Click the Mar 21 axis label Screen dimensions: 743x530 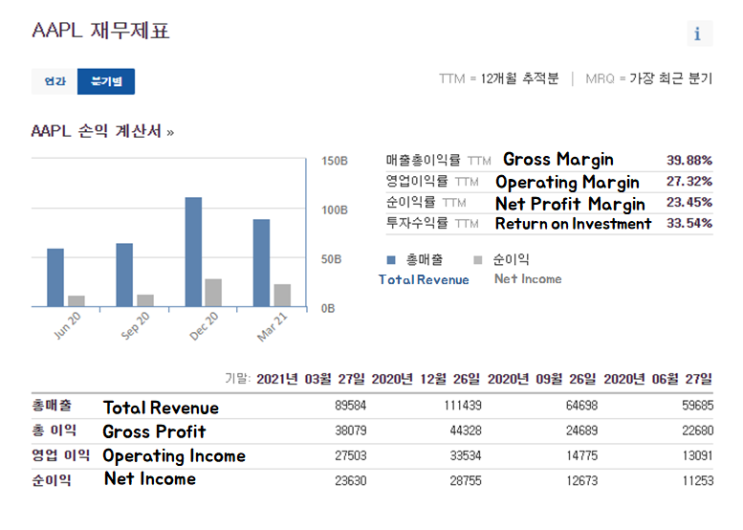pos(272,327)
